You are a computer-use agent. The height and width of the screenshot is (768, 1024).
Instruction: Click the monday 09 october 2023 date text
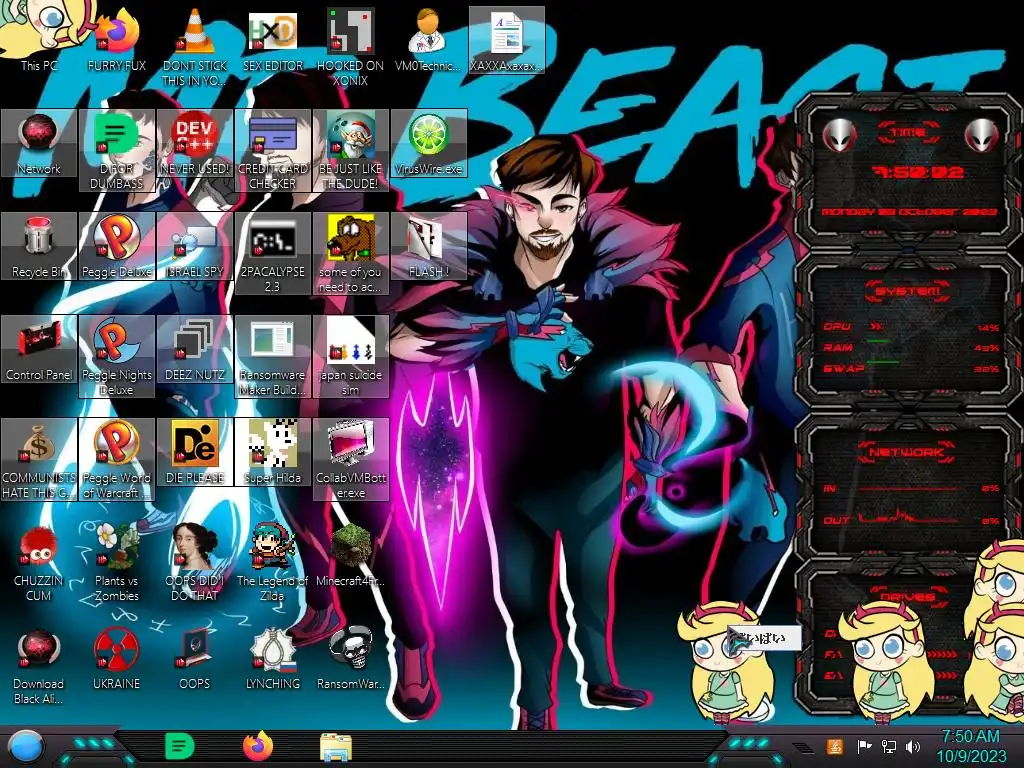[x=909, y=212]
